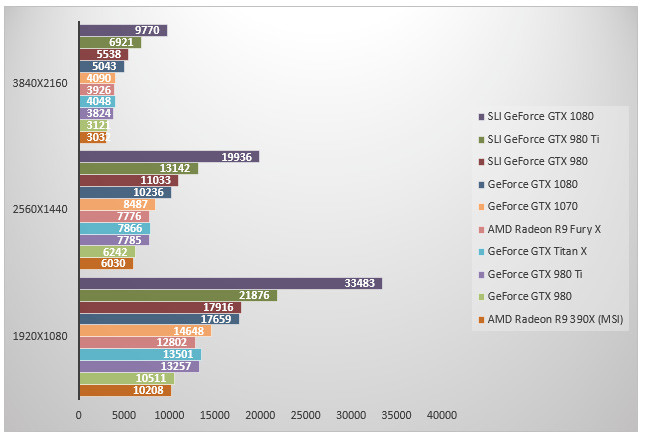This screenshot has width=645, height=438.
Task: Select the GeForce GTX 1070 legend label
Action: pos(533,206)
